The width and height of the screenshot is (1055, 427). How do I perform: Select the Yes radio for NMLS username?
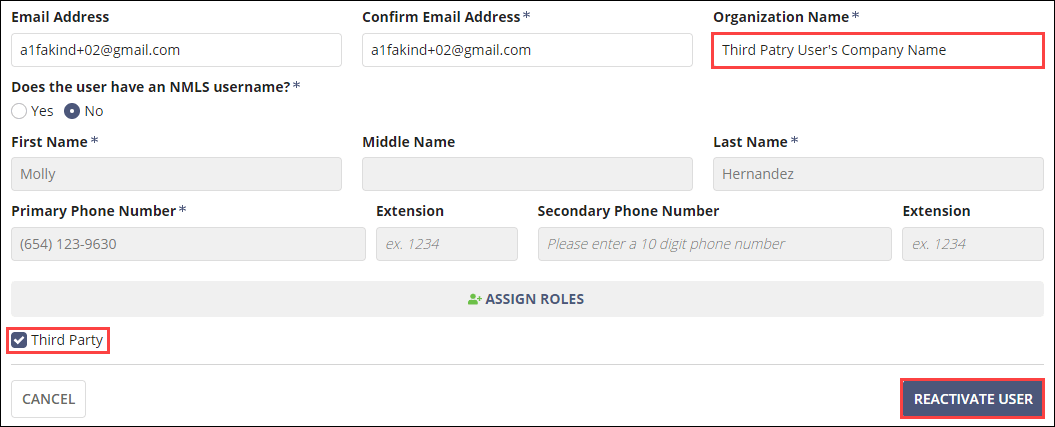tap(19, 111)
